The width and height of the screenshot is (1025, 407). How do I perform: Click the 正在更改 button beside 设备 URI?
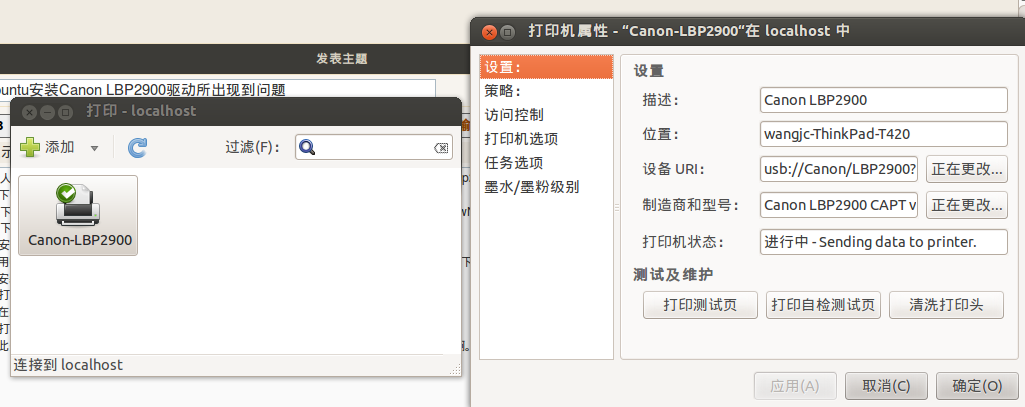[967, 170]
